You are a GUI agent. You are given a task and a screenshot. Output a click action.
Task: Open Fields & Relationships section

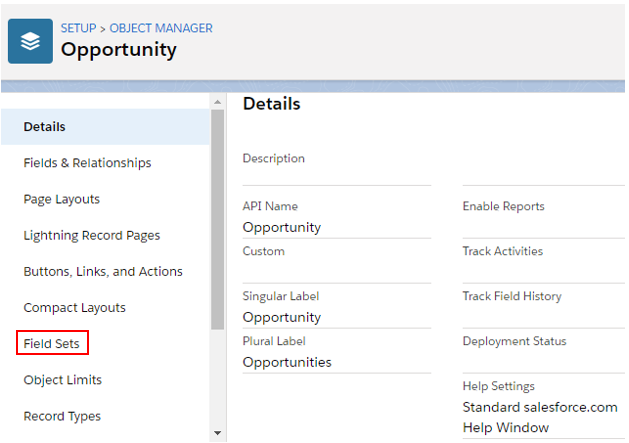click(x=87, y=163)
